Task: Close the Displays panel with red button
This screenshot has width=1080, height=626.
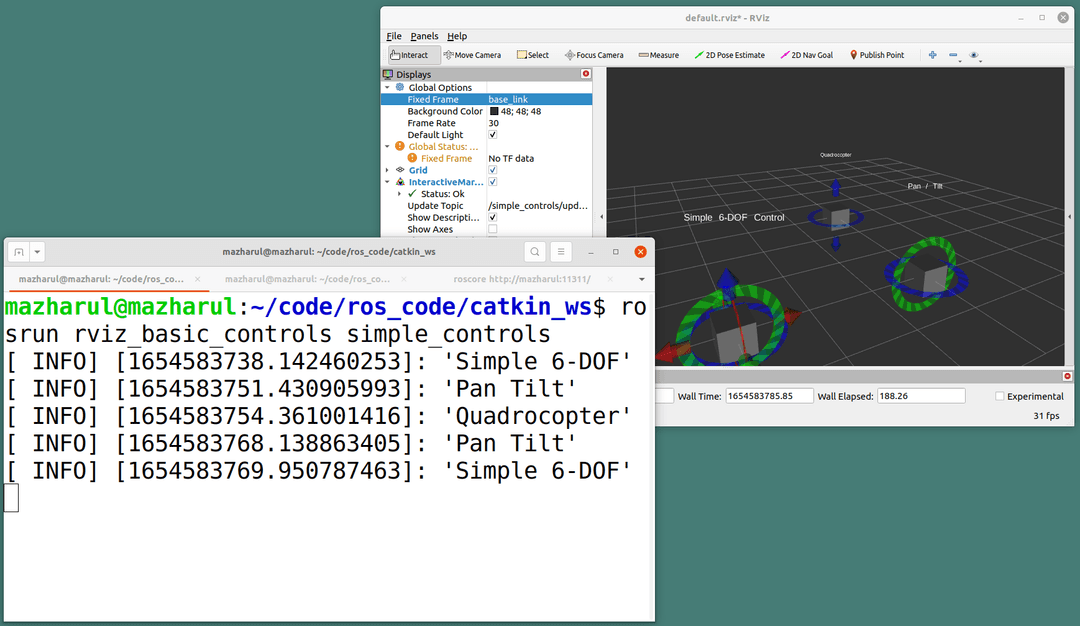Action: pos(586,74)
